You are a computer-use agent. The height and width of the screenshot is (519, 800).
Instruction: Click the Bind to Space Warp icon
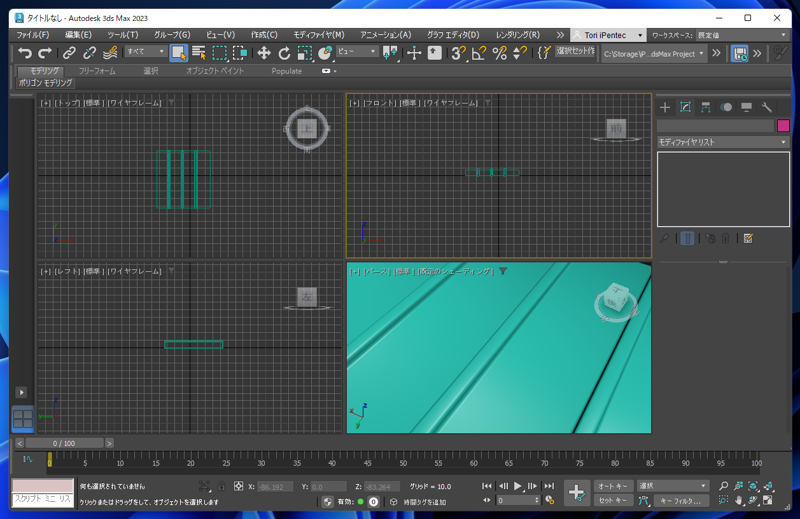tap(110, 53)
